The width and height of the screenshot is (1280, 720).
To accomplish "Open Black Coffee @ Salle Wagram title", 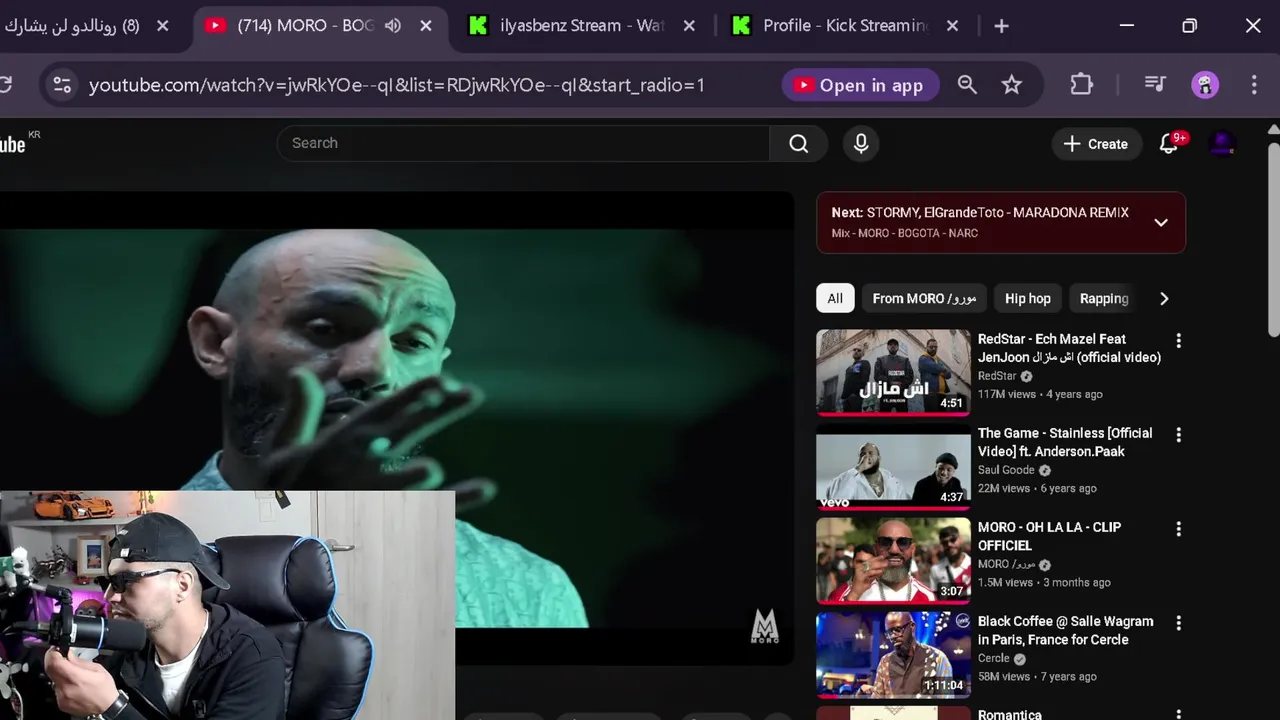I will pyautogui.click(x=1065, y=630).
